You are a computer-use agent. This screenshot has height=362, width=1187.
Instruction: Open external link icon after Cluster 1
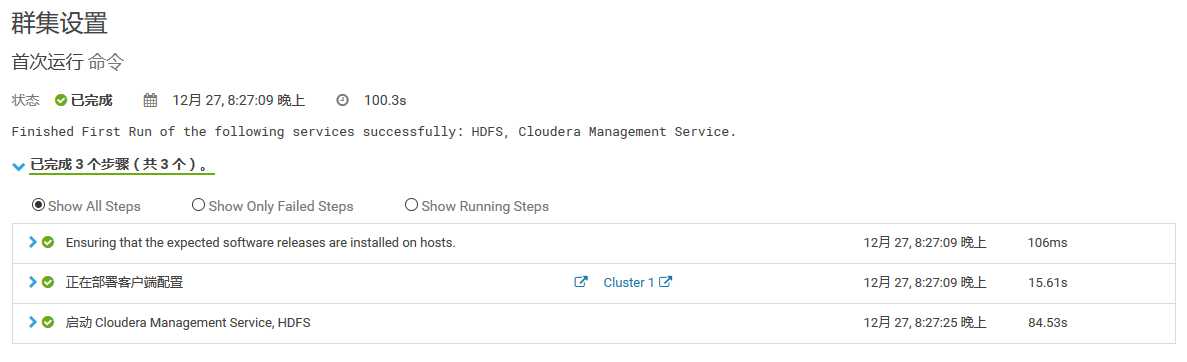665,282
